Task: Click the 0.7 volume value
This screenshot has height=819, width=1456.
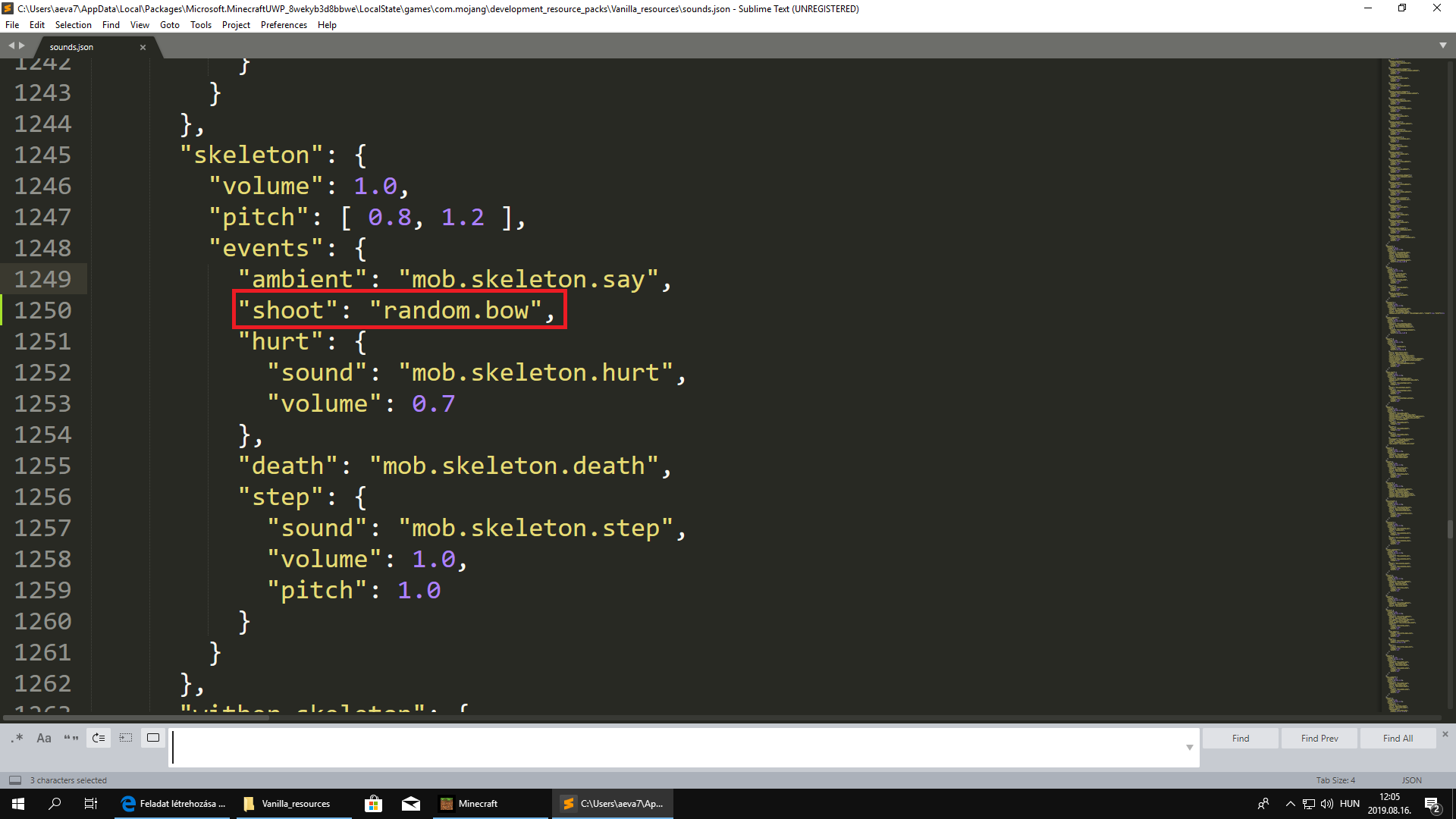Action: 433,403
